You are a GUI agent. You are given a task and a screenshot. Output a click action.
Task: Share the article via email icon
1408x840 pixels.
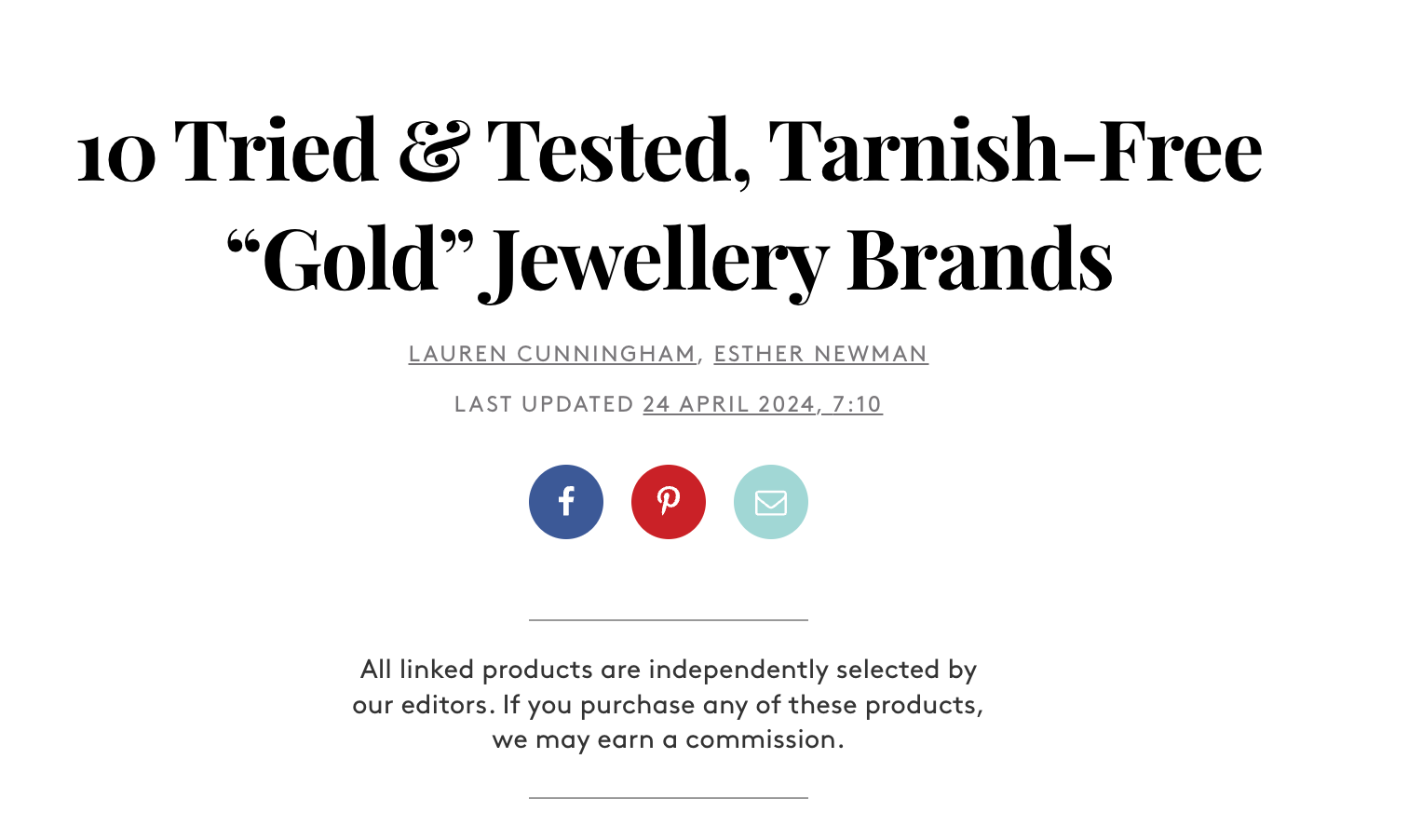771,502
